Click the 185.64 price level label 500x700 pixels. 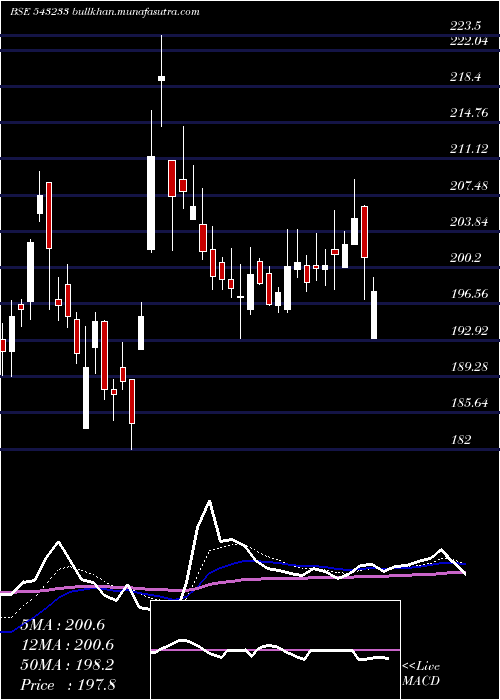click(x=469, y=404)
